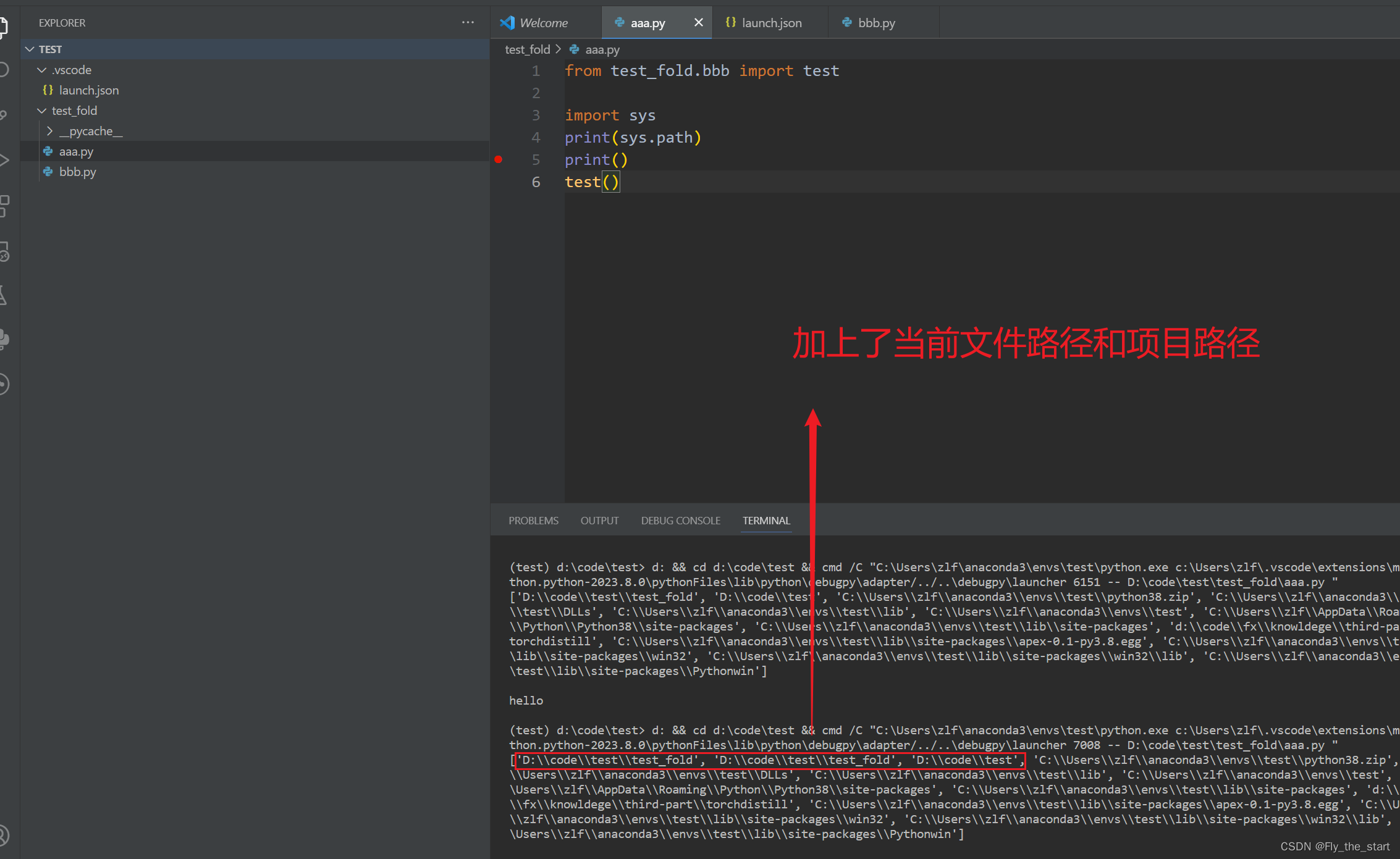Open the OUTPUT panel tab

599,521
